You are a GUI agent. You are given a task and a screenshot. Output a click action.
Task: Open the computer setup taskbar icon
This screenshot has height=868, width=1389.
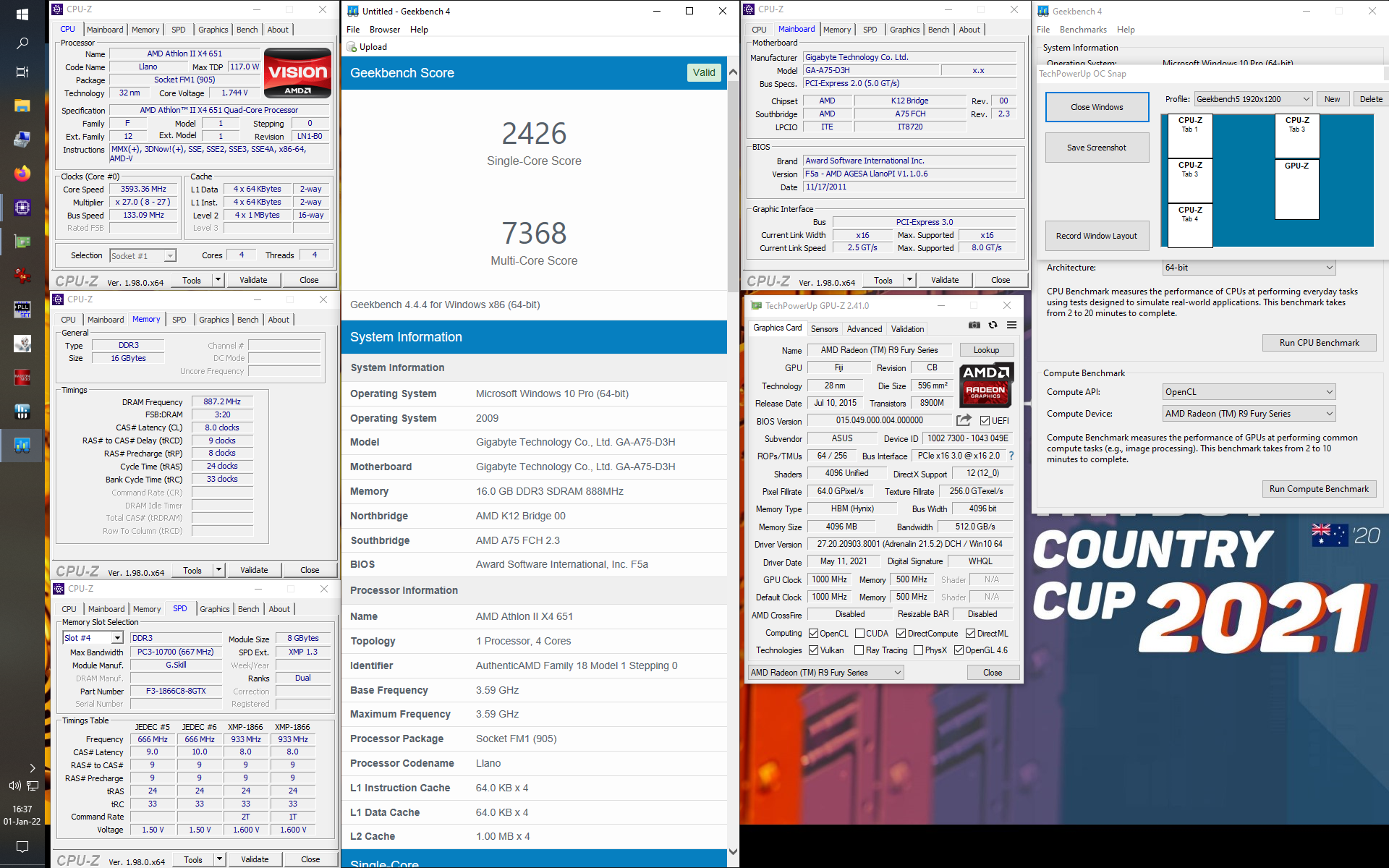pyautogui.click(x=22, y=140)
